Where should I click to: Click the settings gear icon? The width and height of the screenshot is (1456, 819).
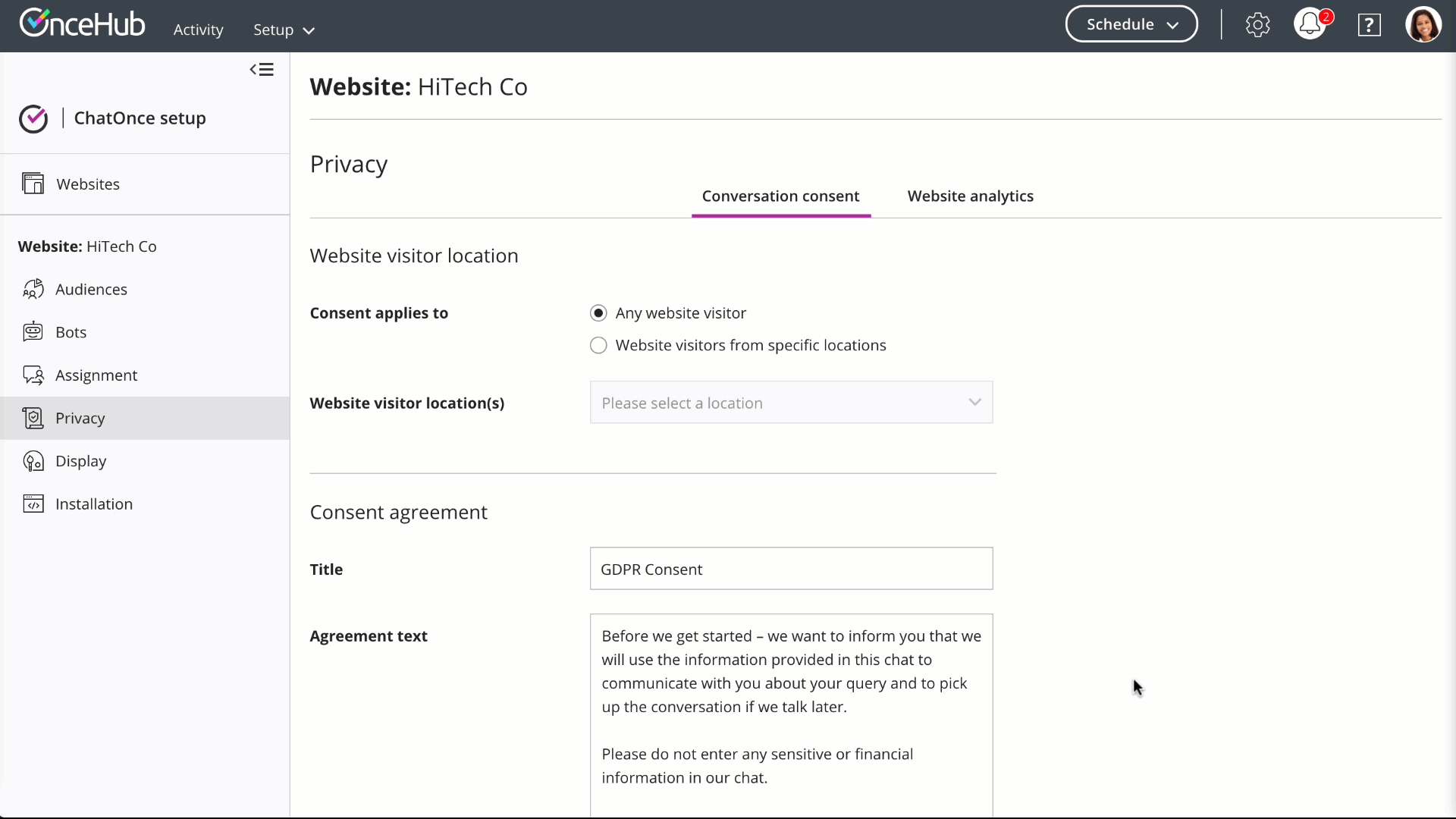point(1257,25)
